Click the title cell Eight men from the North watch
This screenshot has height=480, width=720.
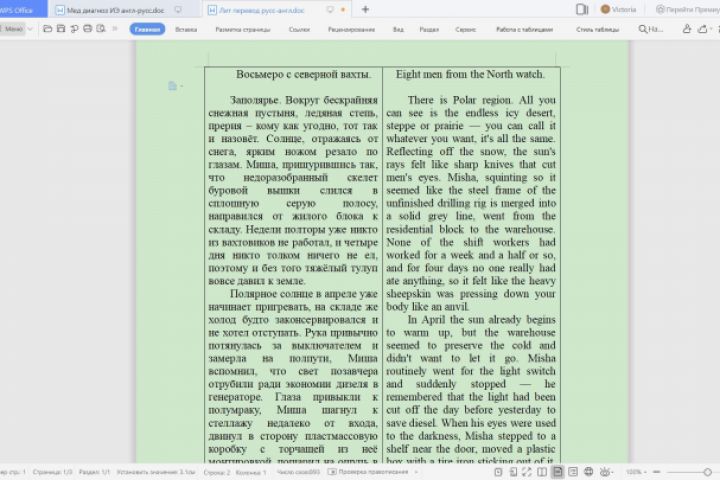470,74
